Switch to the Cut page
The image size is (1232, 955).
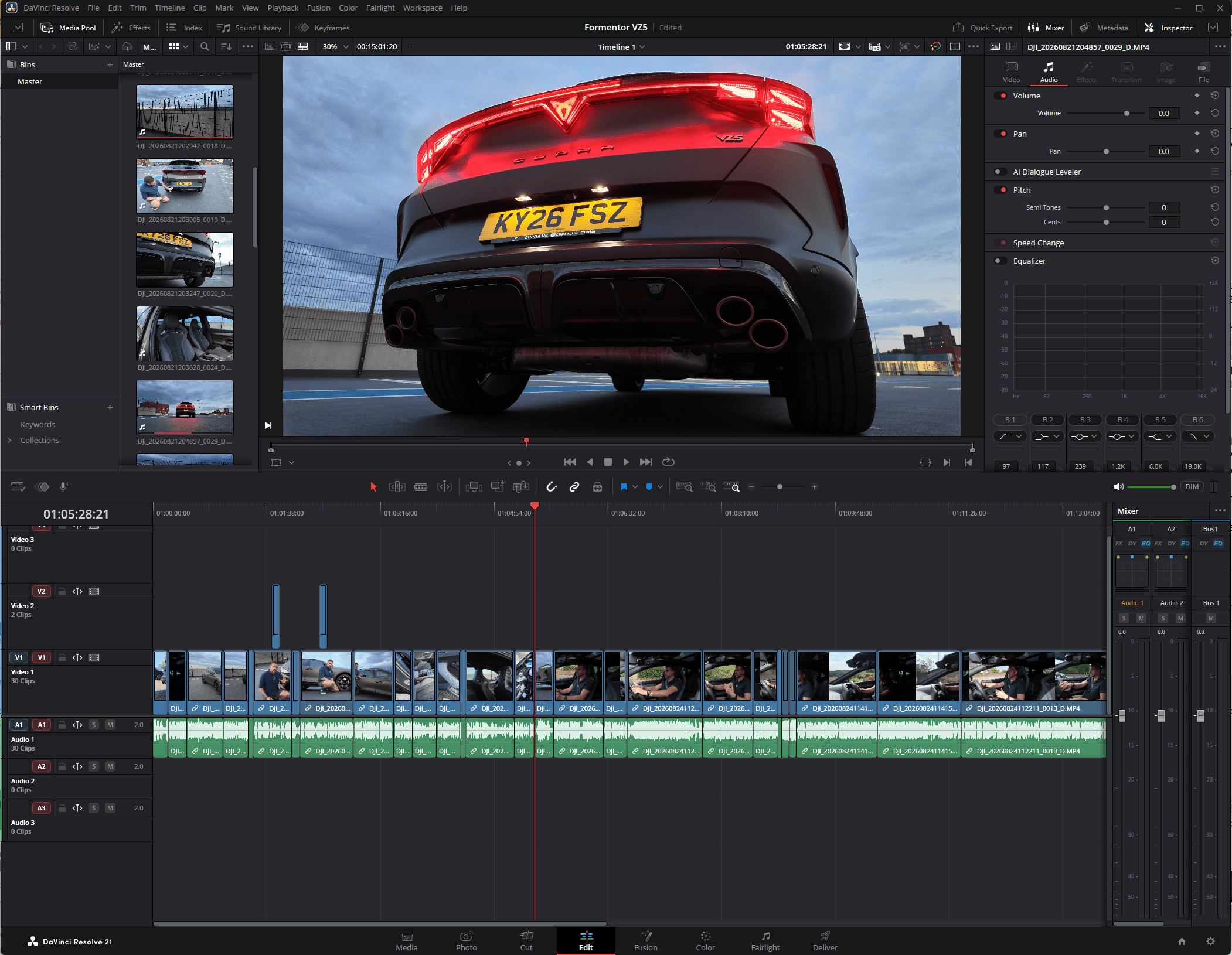tap(526, 941)
